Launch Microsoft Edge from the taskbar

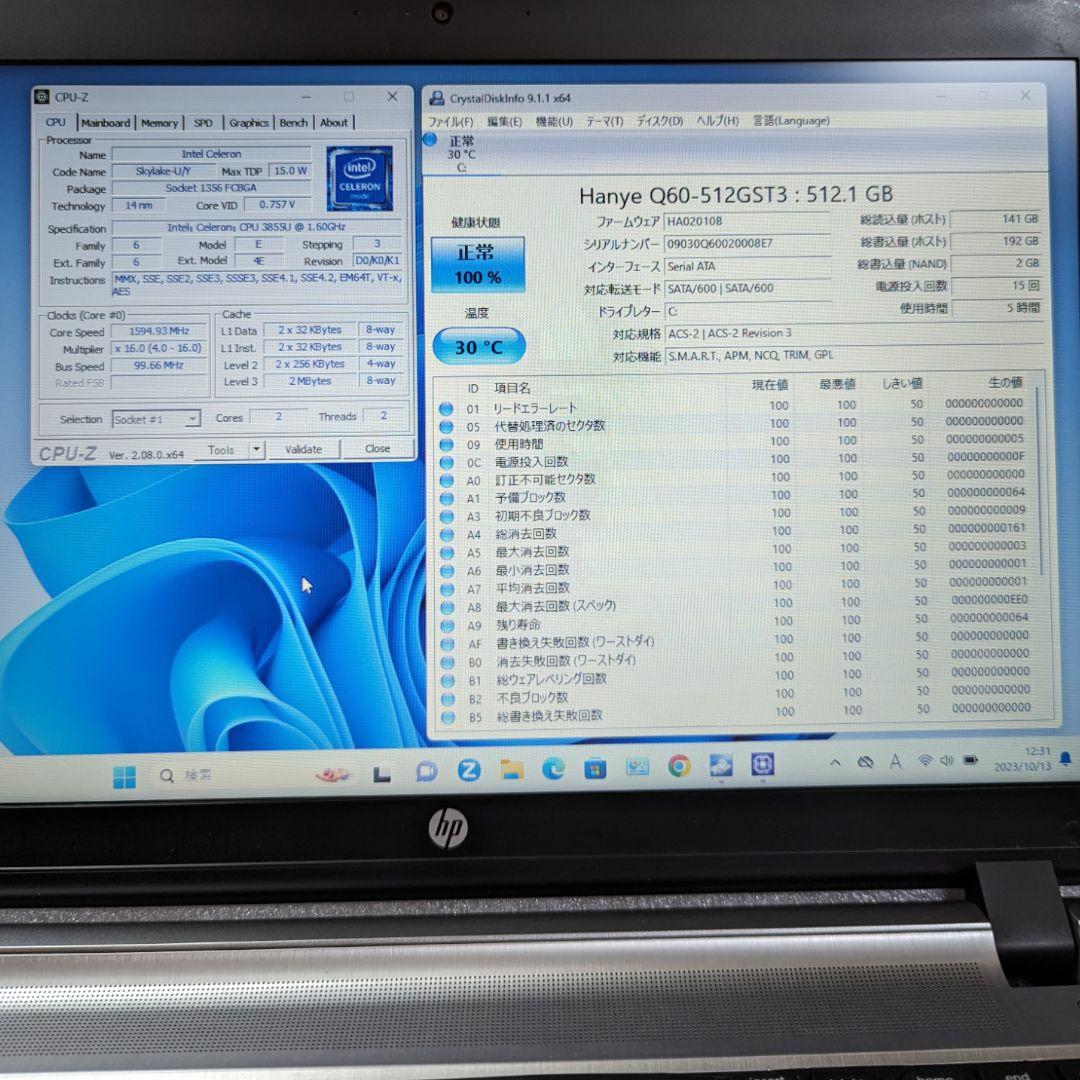coord(554,768)
